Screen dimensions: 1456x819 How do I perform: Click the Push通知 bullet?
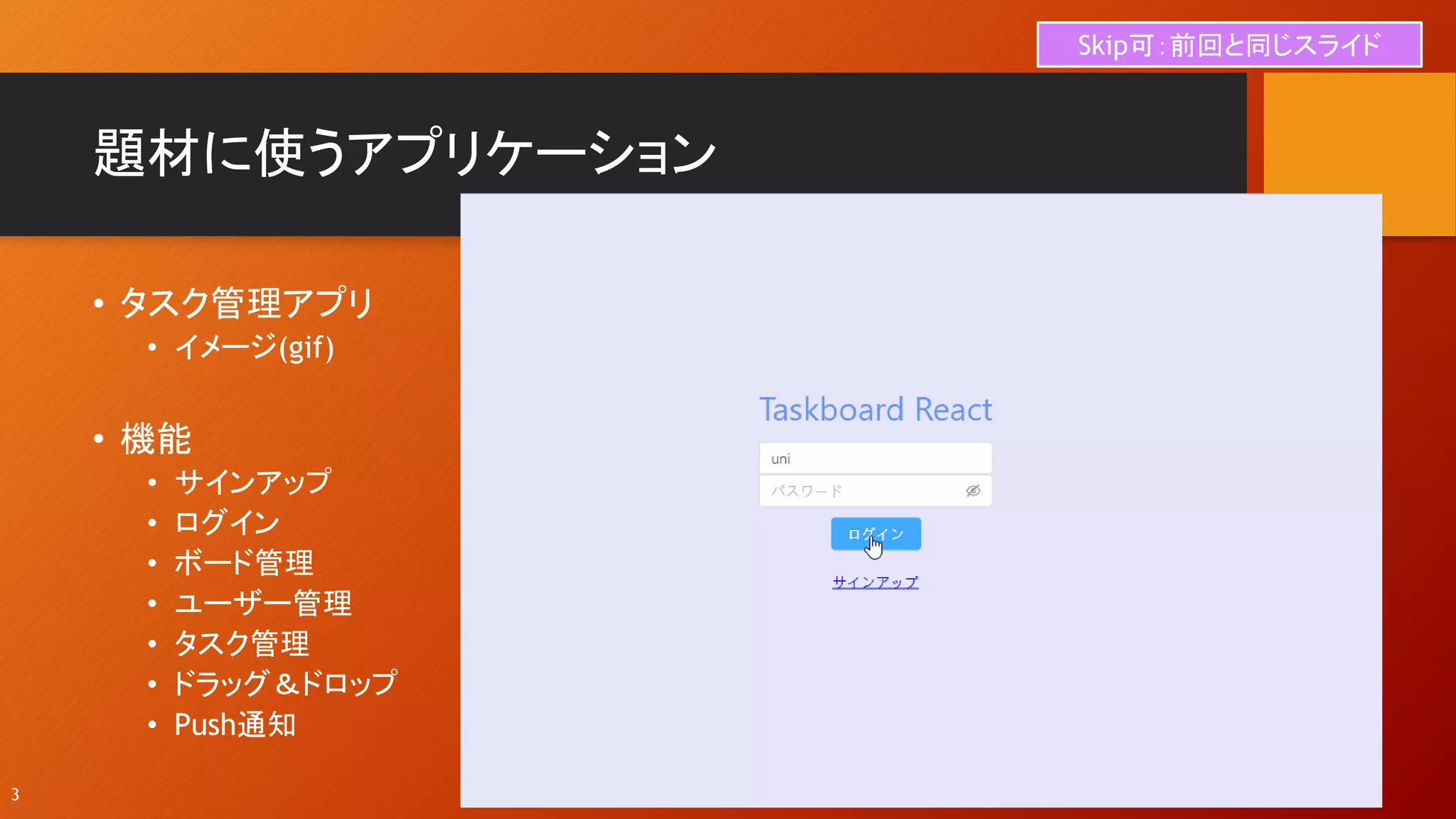click(235, 725)
